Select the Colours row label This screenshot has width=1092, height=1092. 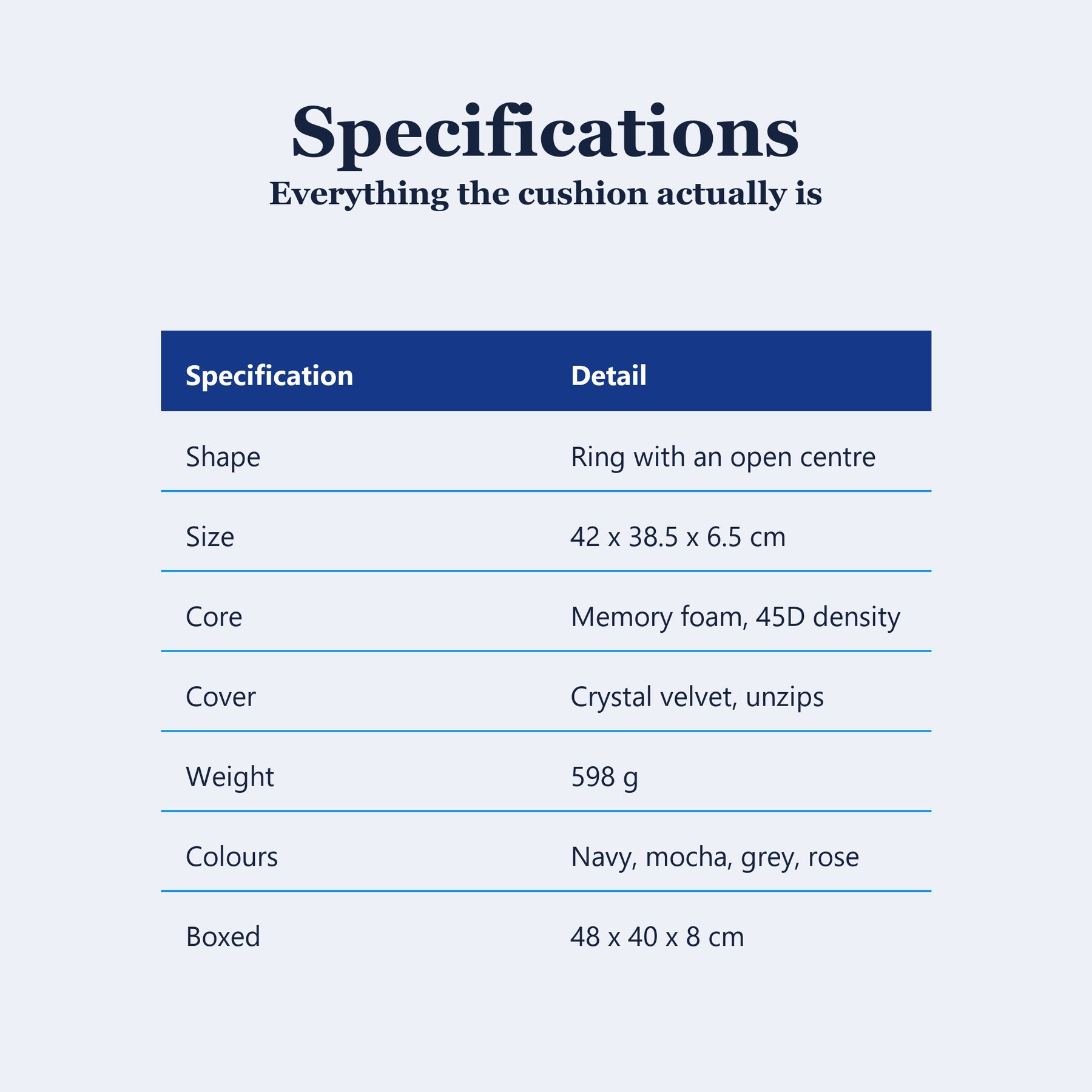[232, 857]
